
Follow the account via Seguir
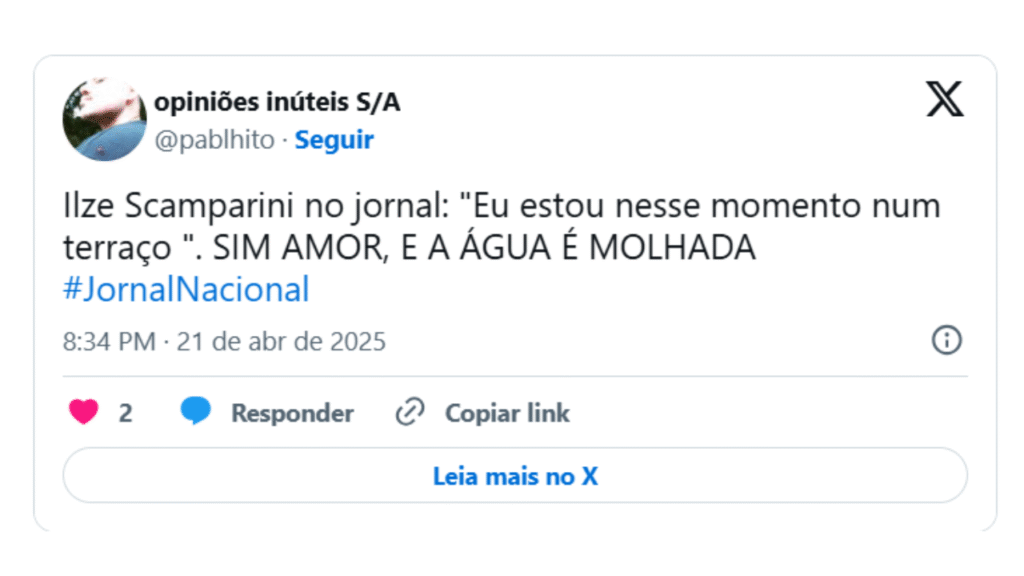click(334, 140)
